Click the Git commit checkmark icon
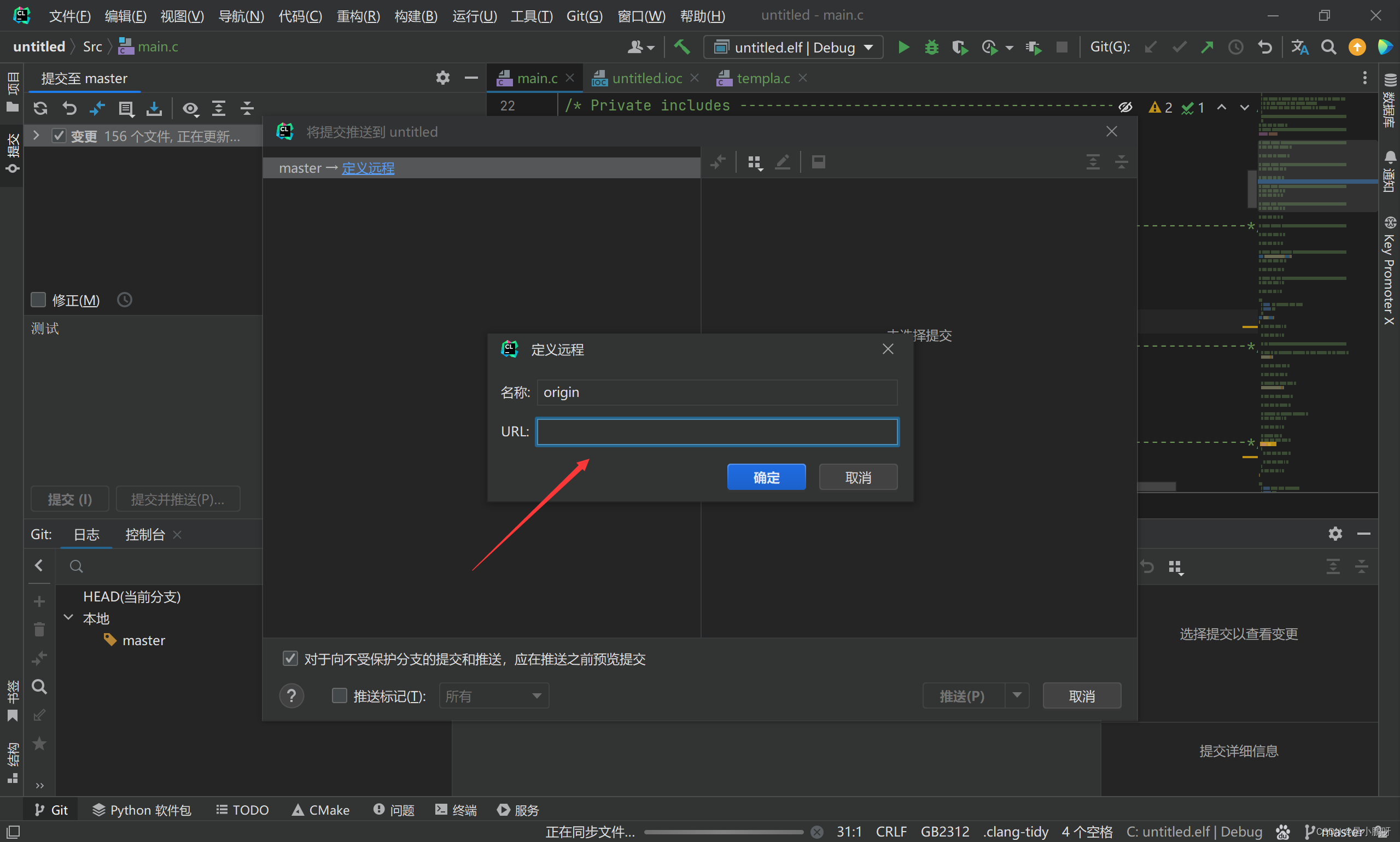The image size is (1400, 842). tap(1179, 47)
